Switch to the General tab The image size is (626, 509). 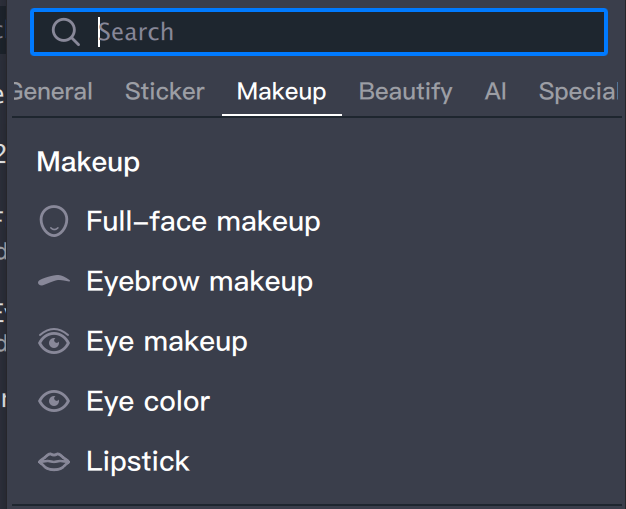pyautogui.click(x=54, y=92)
